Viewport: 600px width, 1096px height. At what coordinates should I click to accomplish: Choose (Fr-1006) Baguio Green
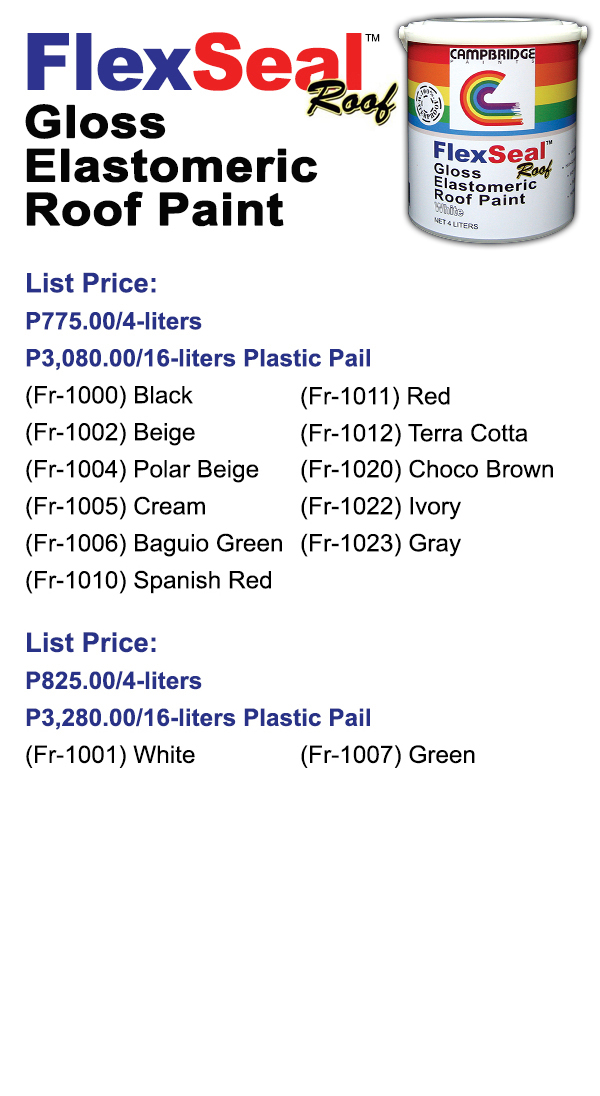point(154,544)
